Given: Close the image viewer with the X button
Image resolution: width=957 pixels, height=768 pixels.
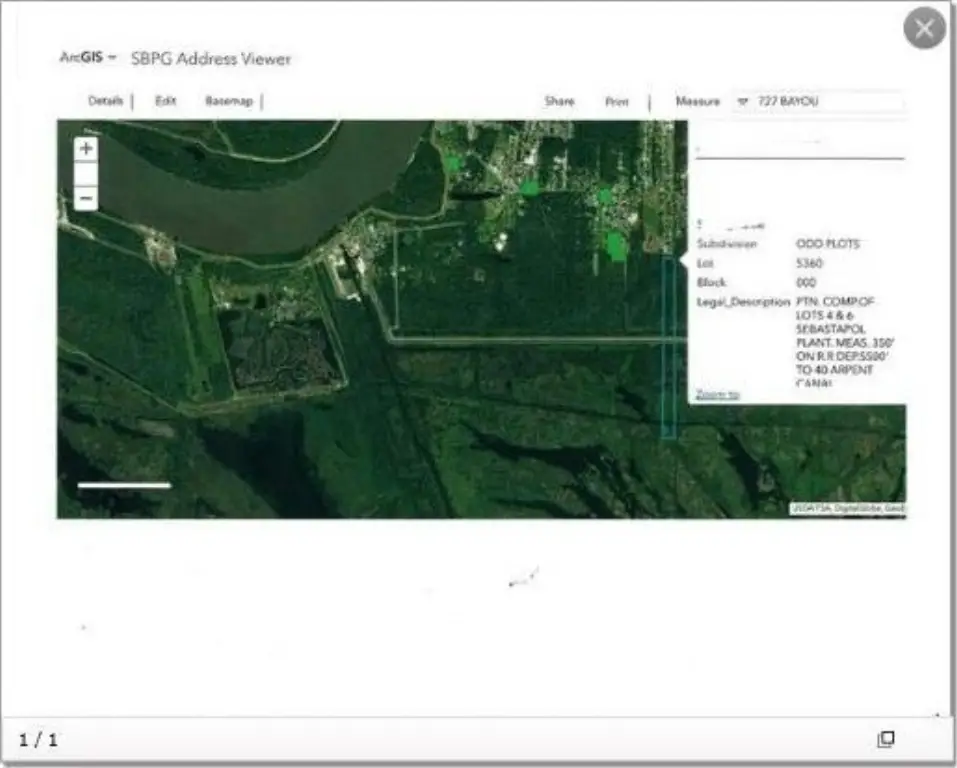Looking at the screenshot, I should (924, 29).
